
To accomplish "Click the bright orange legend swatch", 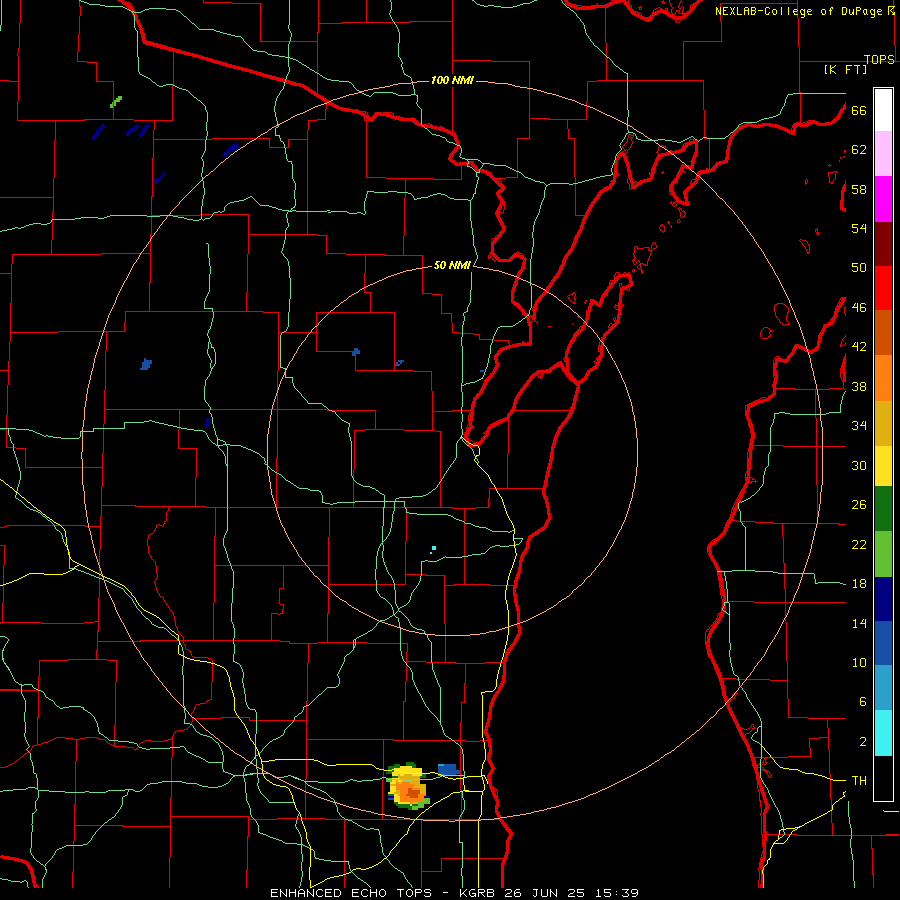I will pos(883,378).
